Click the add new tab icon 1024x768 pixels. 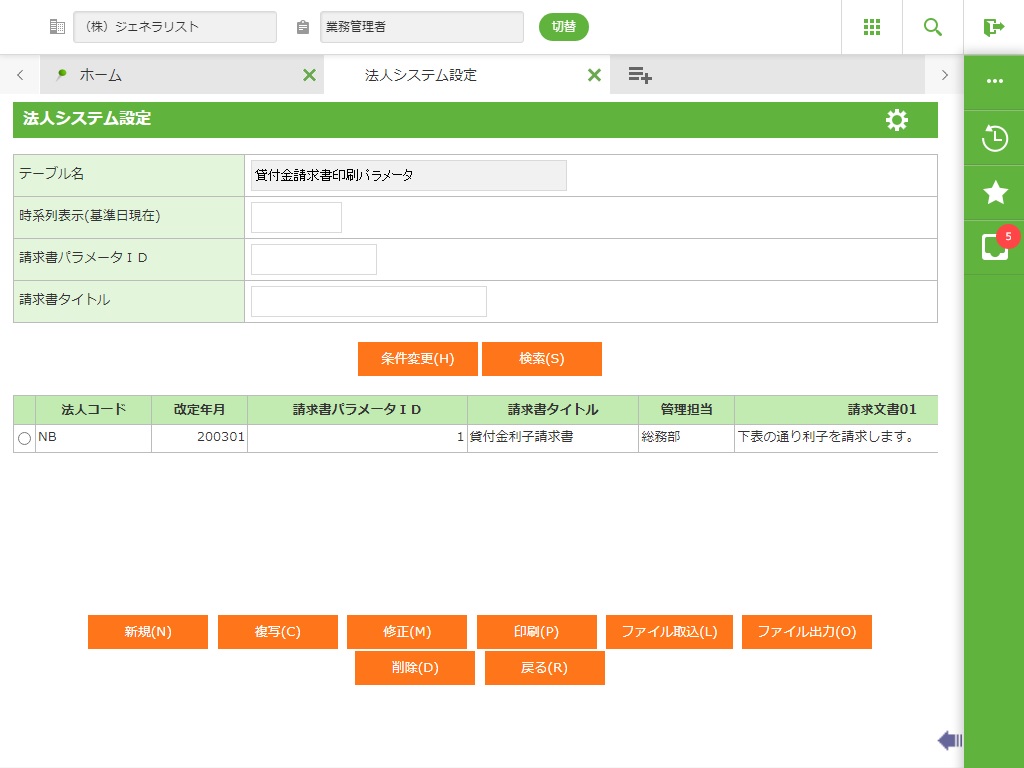640,75
